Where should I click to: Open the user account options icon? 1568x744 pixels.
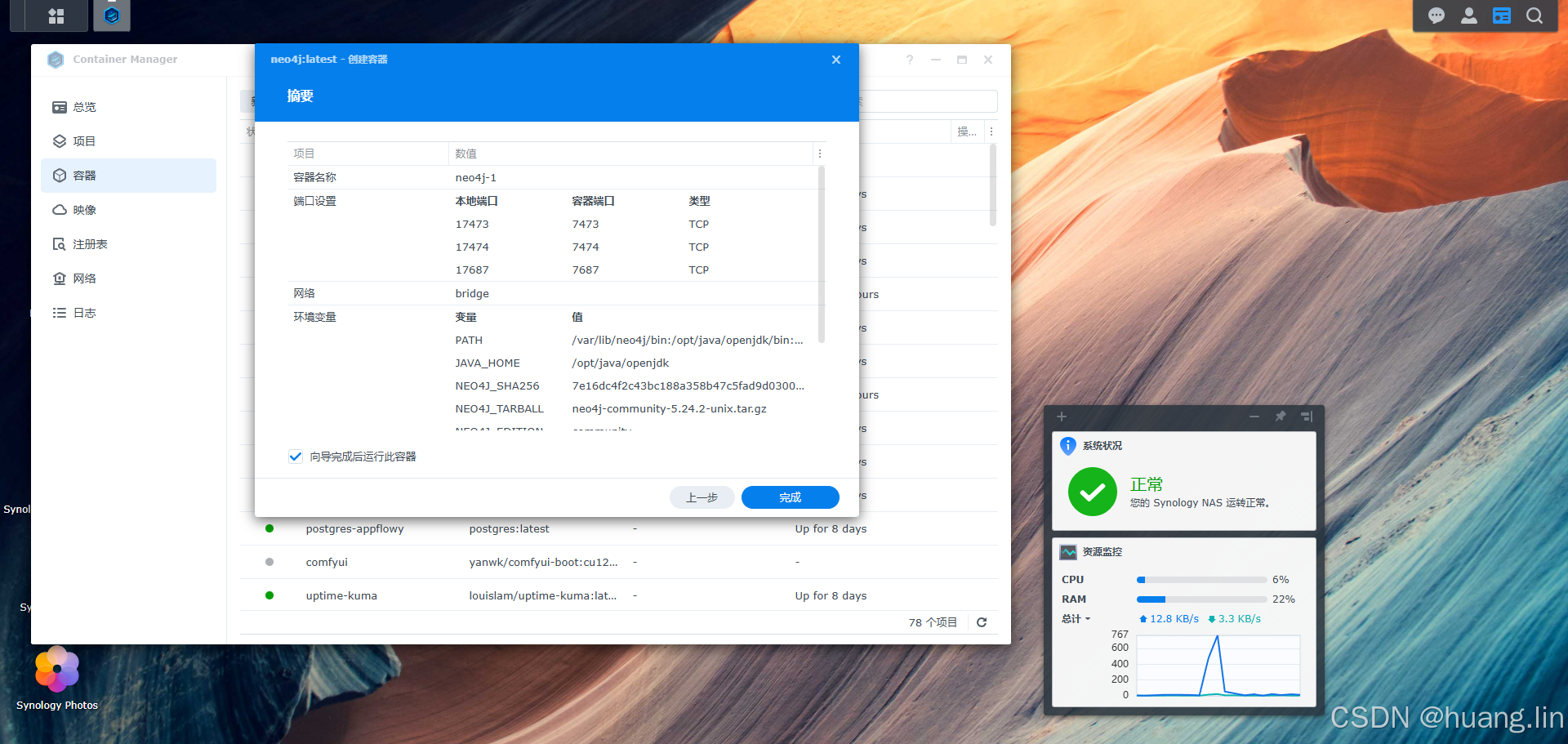[1468, 16]
